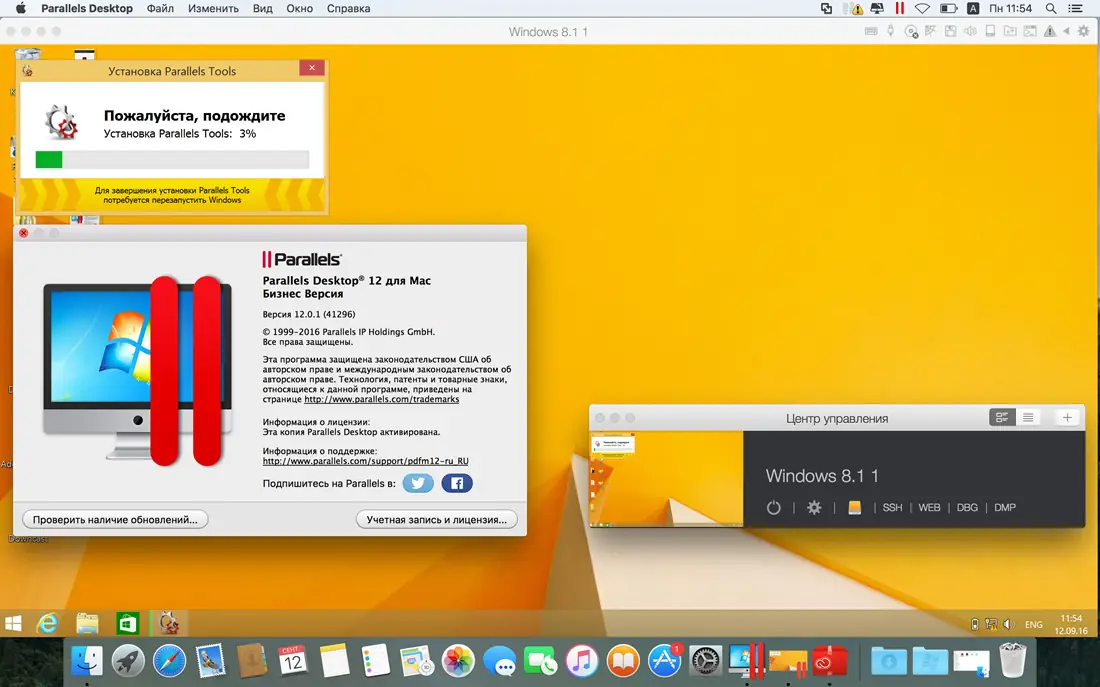This screenshot has width=1100, height=687.
Task: Click Учетная запись и лицензия button
Action: point(436,519)
